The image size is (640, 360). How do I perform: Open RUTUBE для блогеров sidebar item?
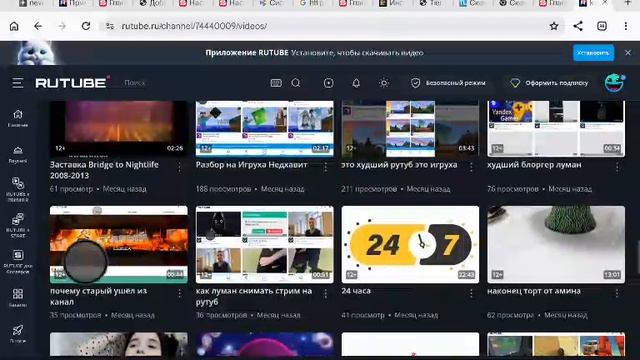pos(18,262)
